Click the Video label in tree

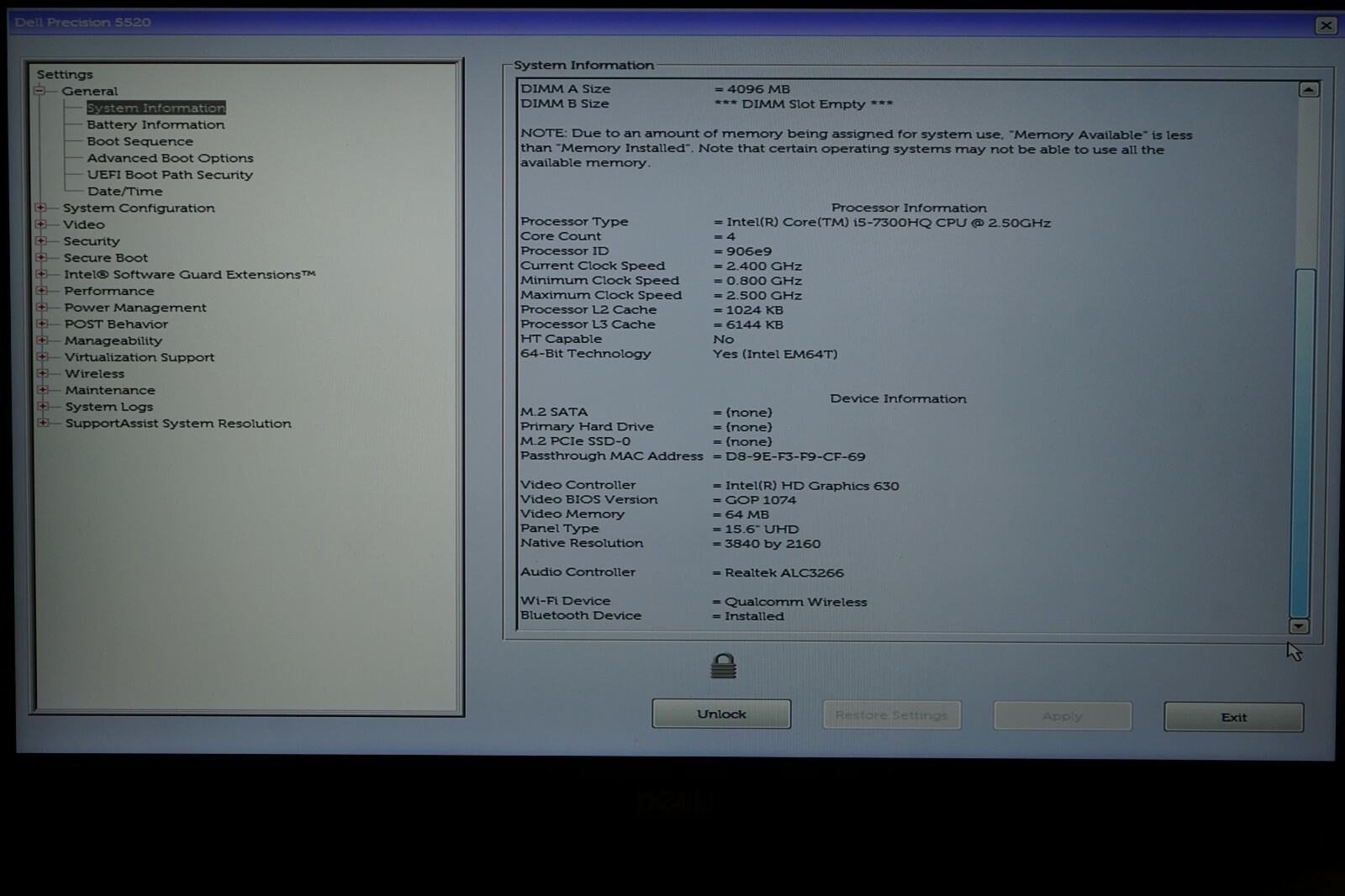84,224
